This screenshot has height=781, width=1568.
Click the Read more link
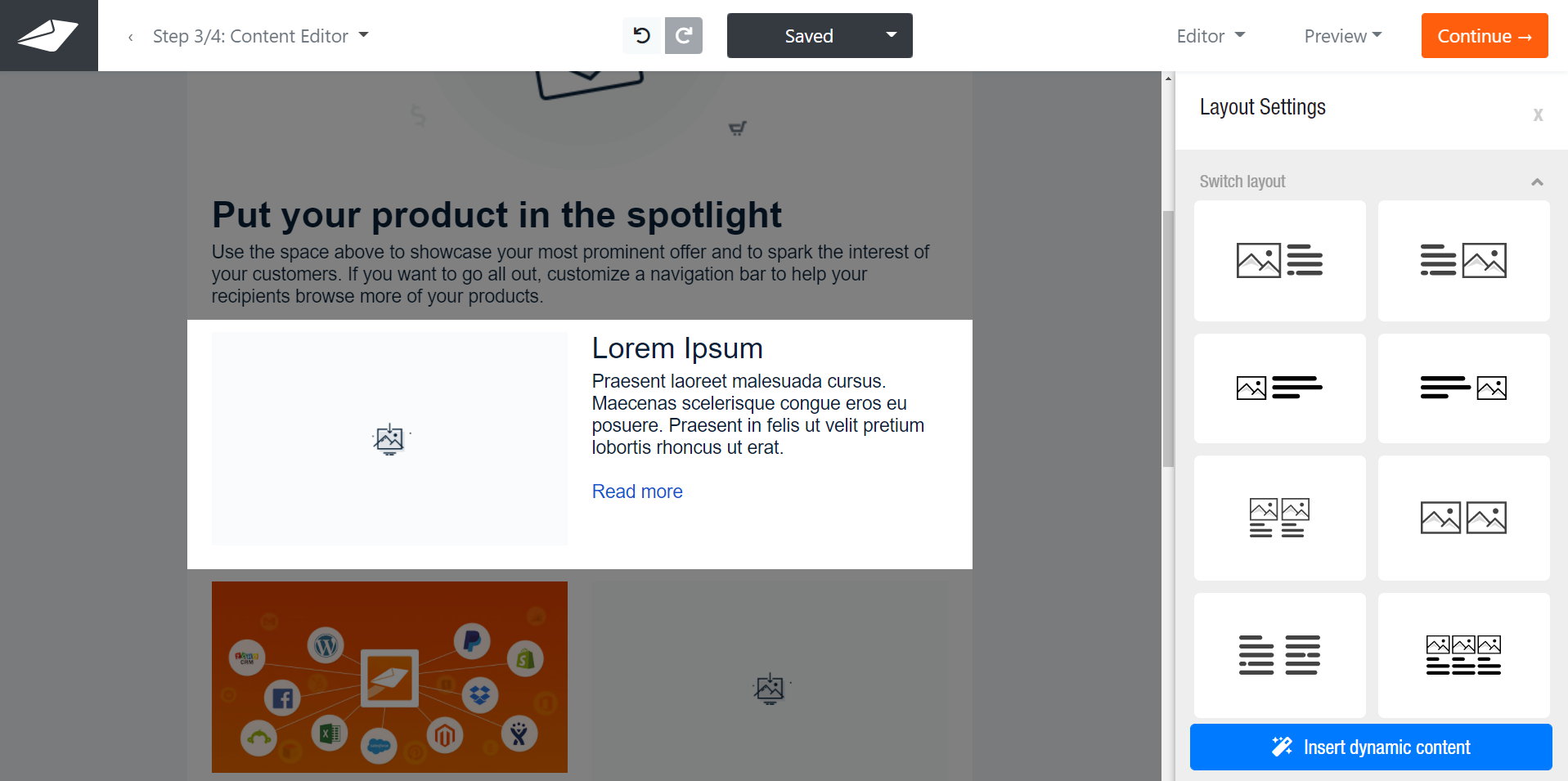pyautogui.click(x=637, y=491)
